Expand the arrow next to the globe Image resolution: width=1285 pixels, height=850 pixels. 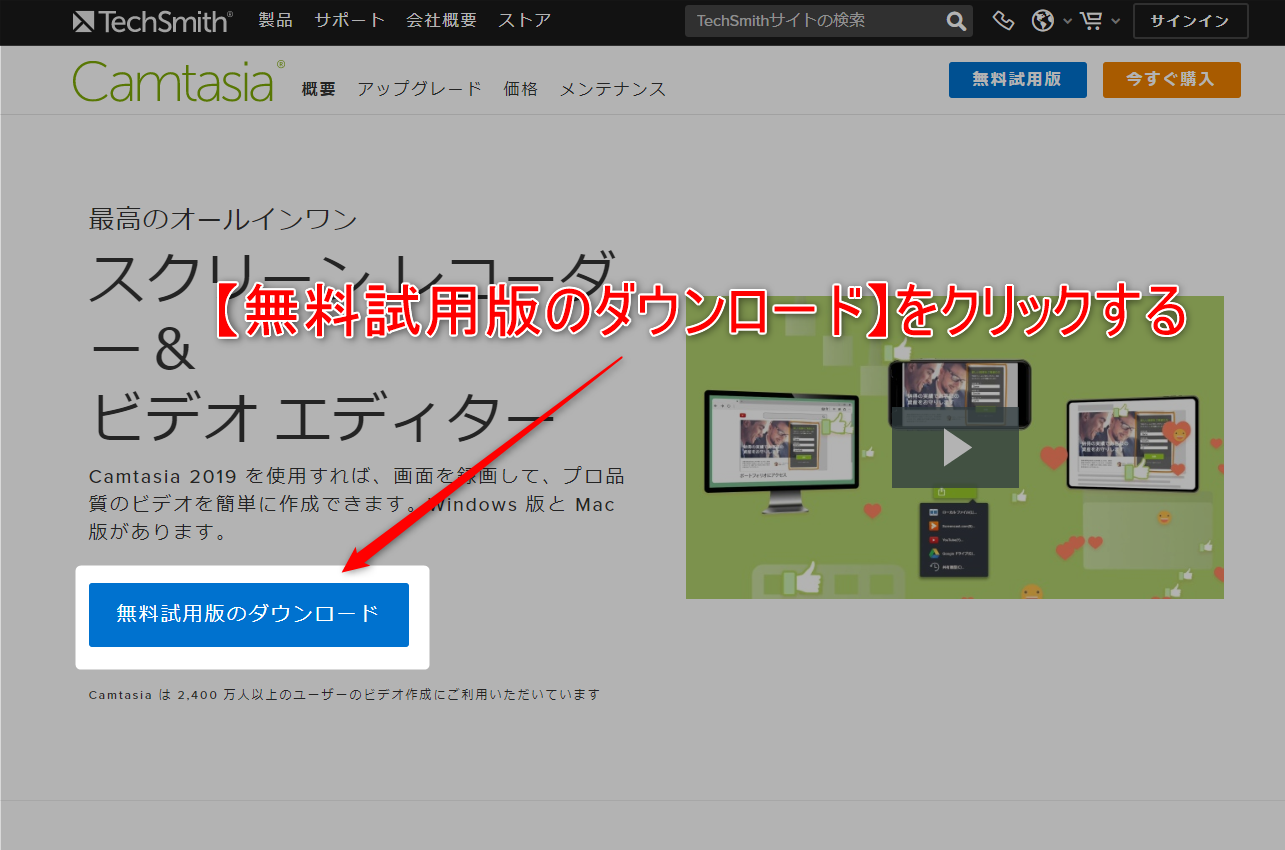pyautogui.click(x=1067, y=21)
